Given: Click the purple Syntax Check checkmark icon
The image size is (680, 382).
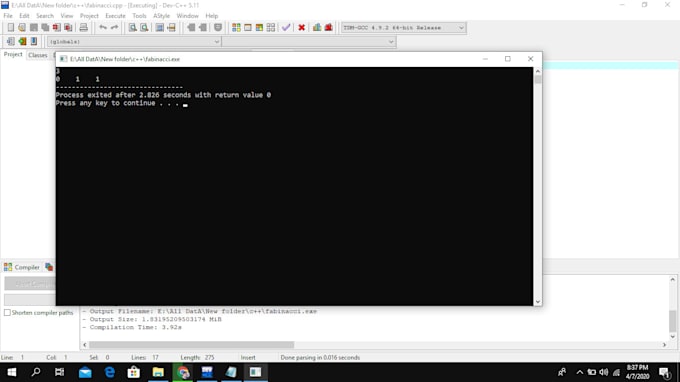Looking at the screenshot, I should pos(286,27).
